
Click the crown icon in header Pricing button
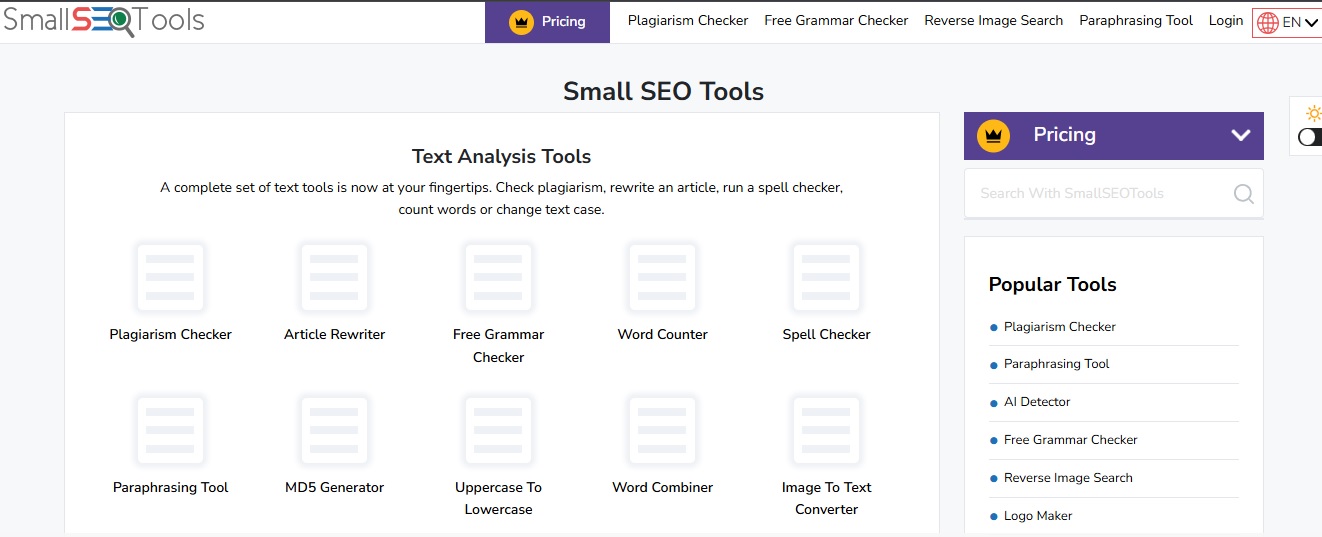tap(521, 22)
